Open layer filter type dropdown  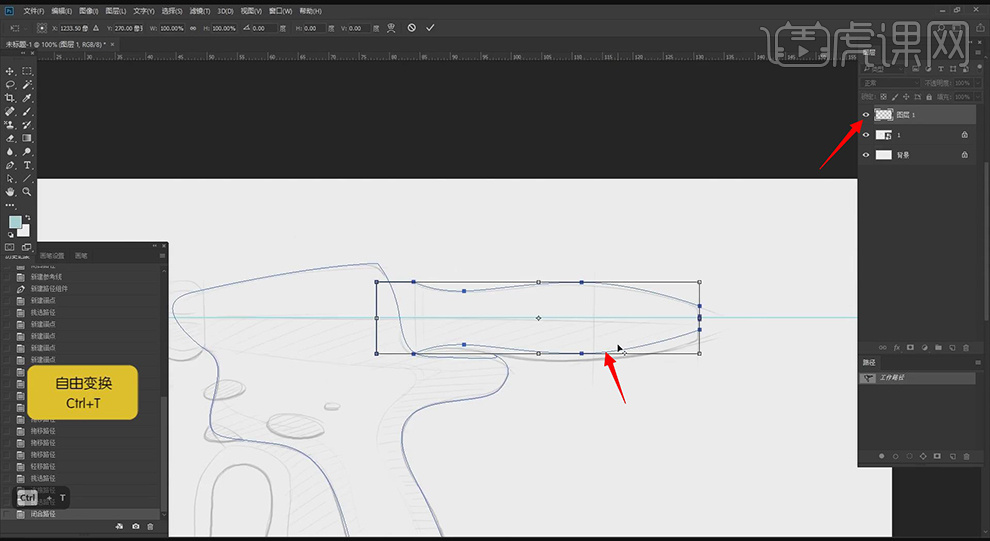885,69
